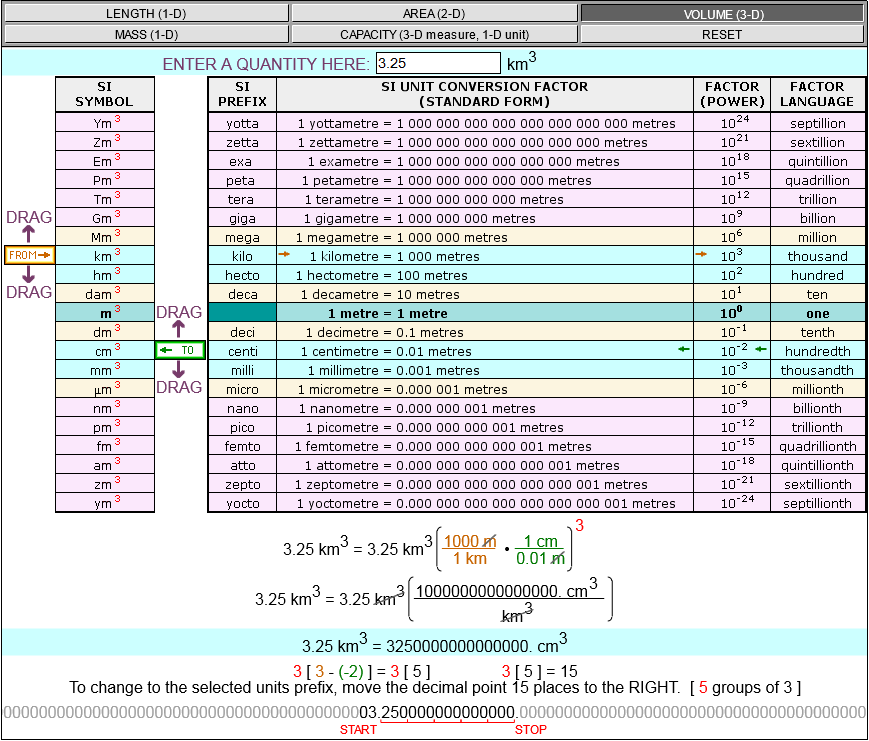Switch to LENGTH (1-D) mode

pos(146,14)
